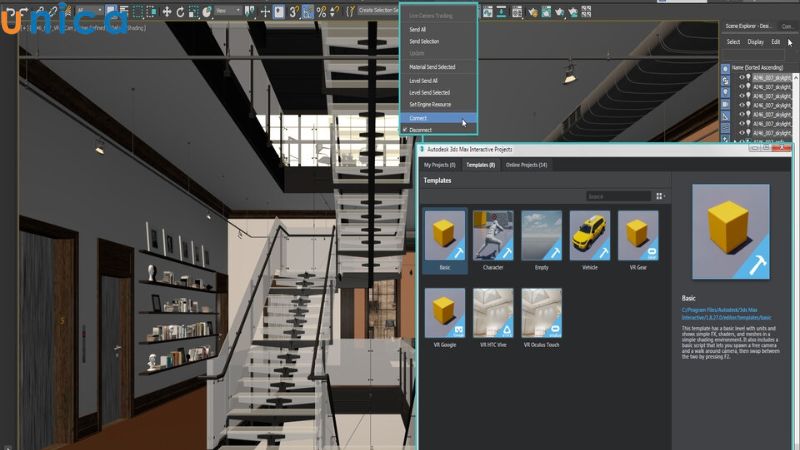Click the grid view icon beside search

[660, 197]
